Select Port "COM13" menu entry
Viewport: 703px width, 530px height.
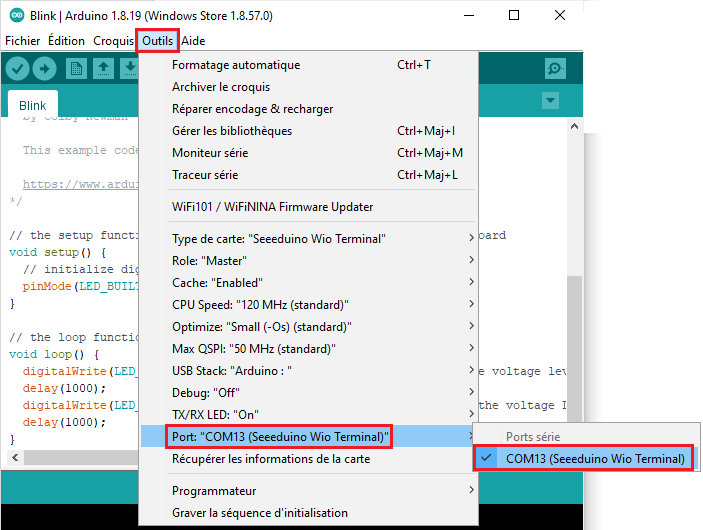(308, 436)
